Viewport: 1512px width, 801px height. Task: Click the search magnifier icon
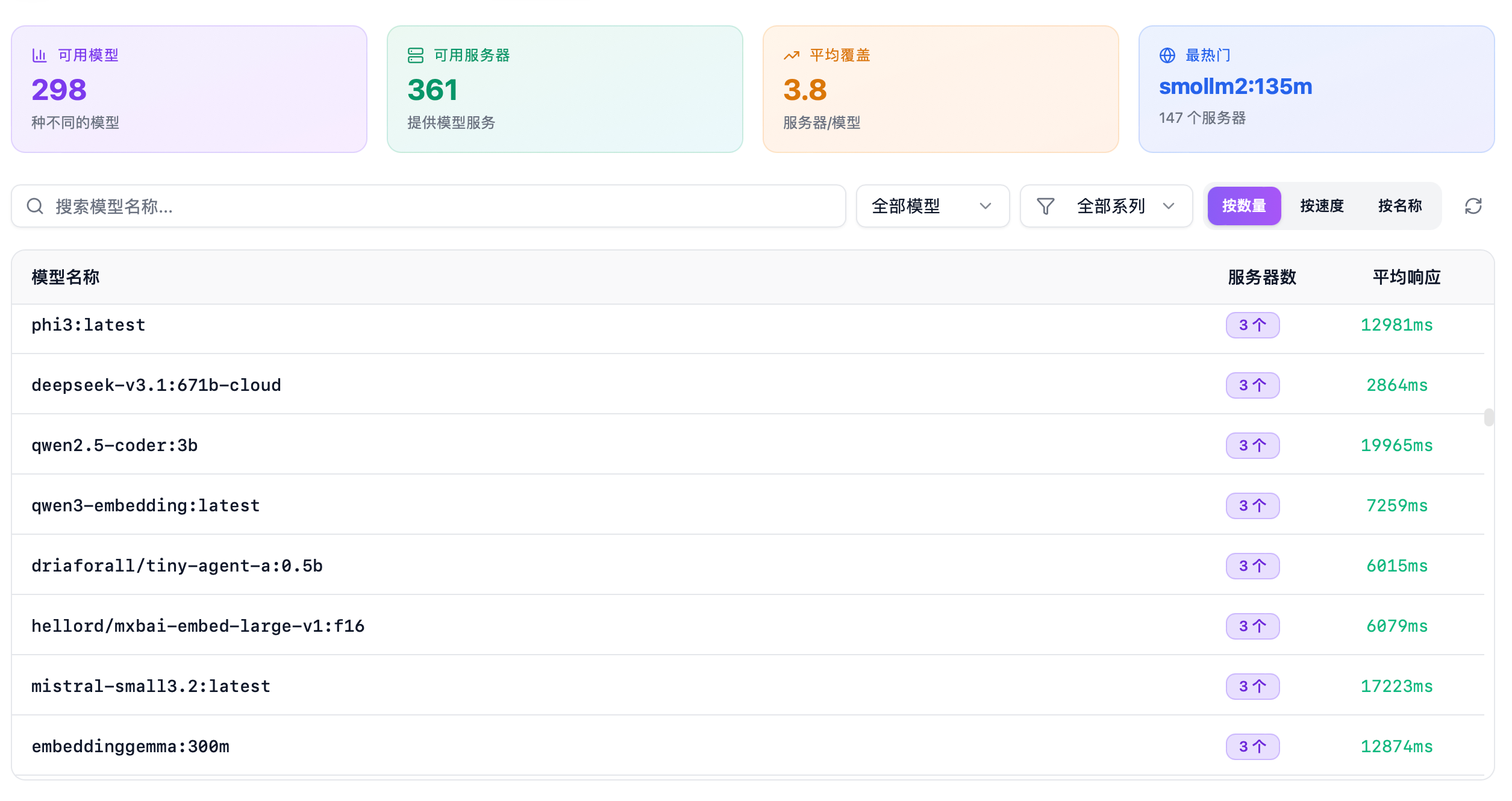tap(35, 206)
